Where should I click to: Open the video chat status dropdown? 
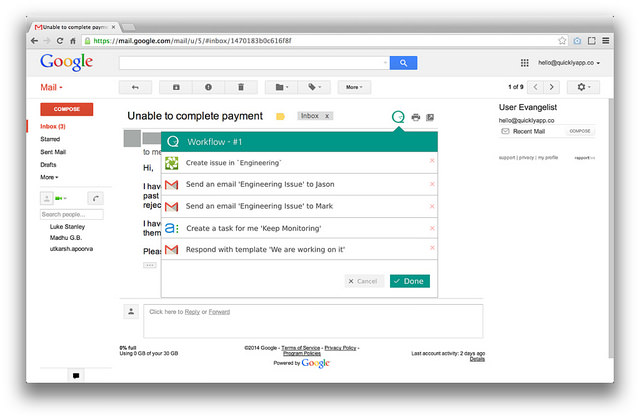coord(61,199)
